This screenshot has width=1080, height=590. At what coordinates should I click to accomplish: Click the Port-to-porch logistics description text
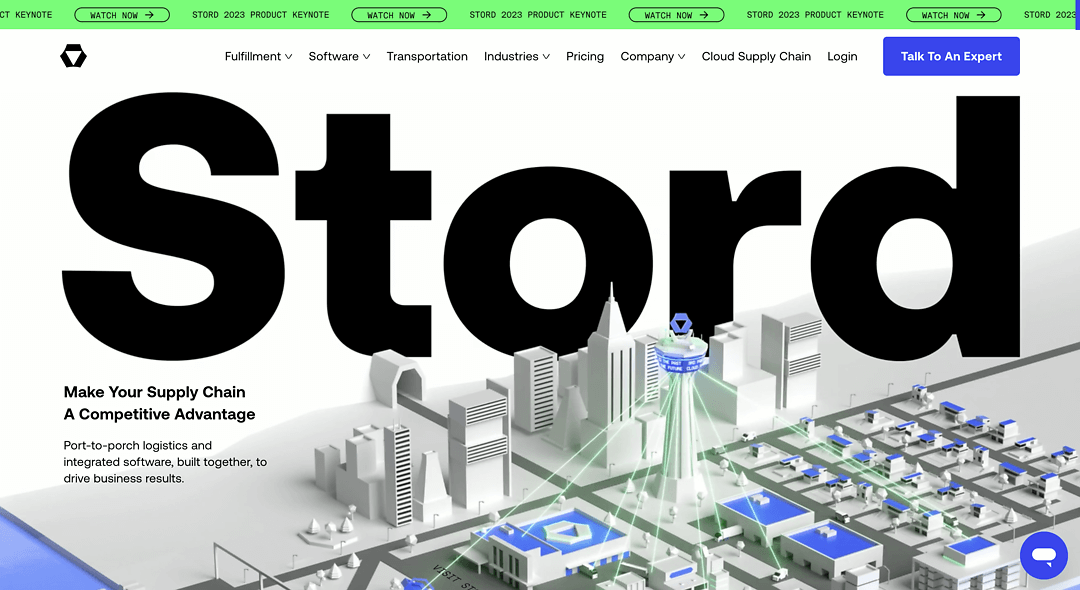(165, 462)
